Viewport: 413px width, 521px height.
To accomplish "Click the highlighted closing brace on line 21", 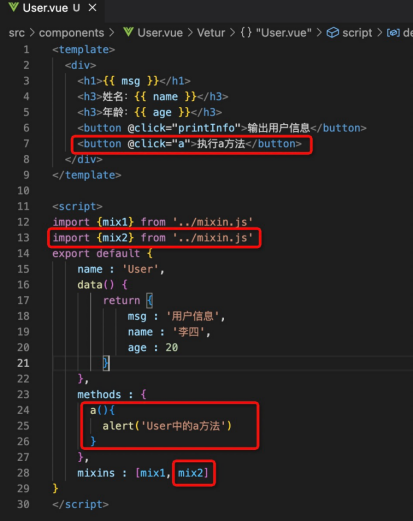I will pyautogui.click(x=106, y=363).
